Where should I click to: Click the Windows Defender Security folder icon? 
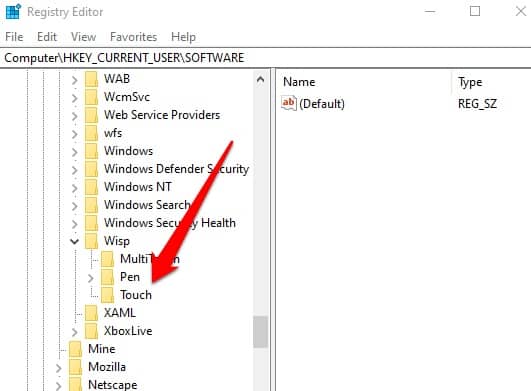click(x=91, y=169)
